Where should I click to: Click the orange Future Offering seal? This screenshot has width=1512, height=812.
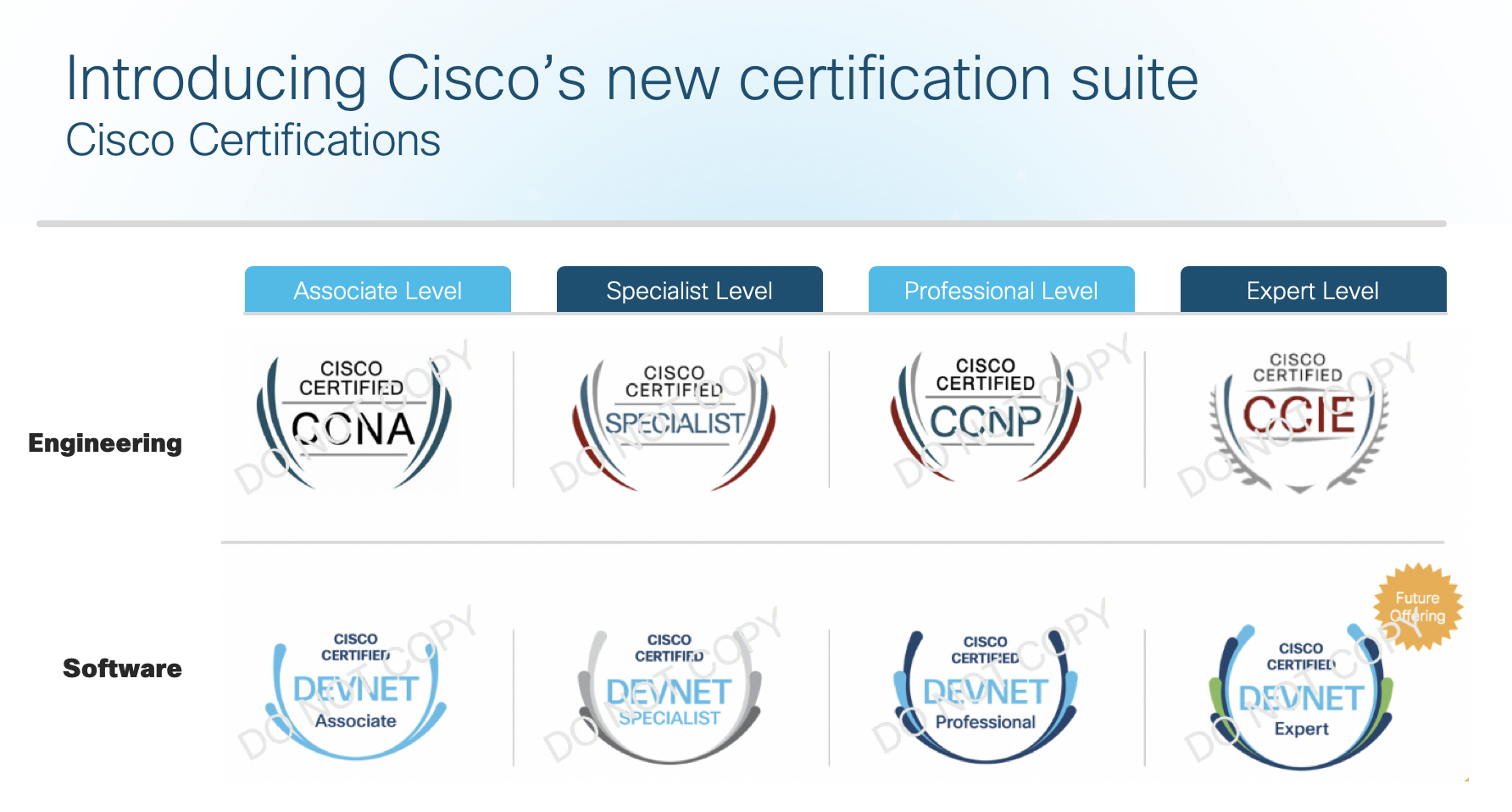[x=1417, y=607]
